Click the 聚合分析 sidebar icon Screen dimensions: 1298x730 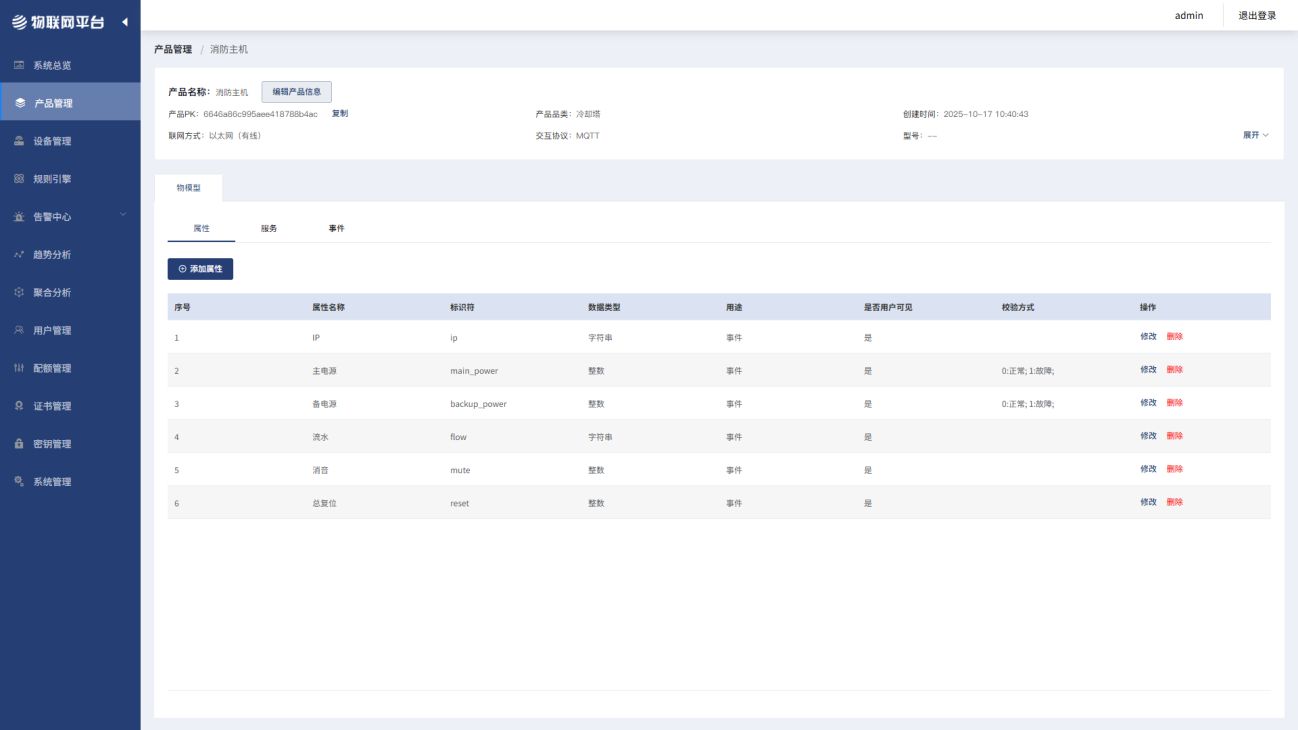[x=19, y=292]
